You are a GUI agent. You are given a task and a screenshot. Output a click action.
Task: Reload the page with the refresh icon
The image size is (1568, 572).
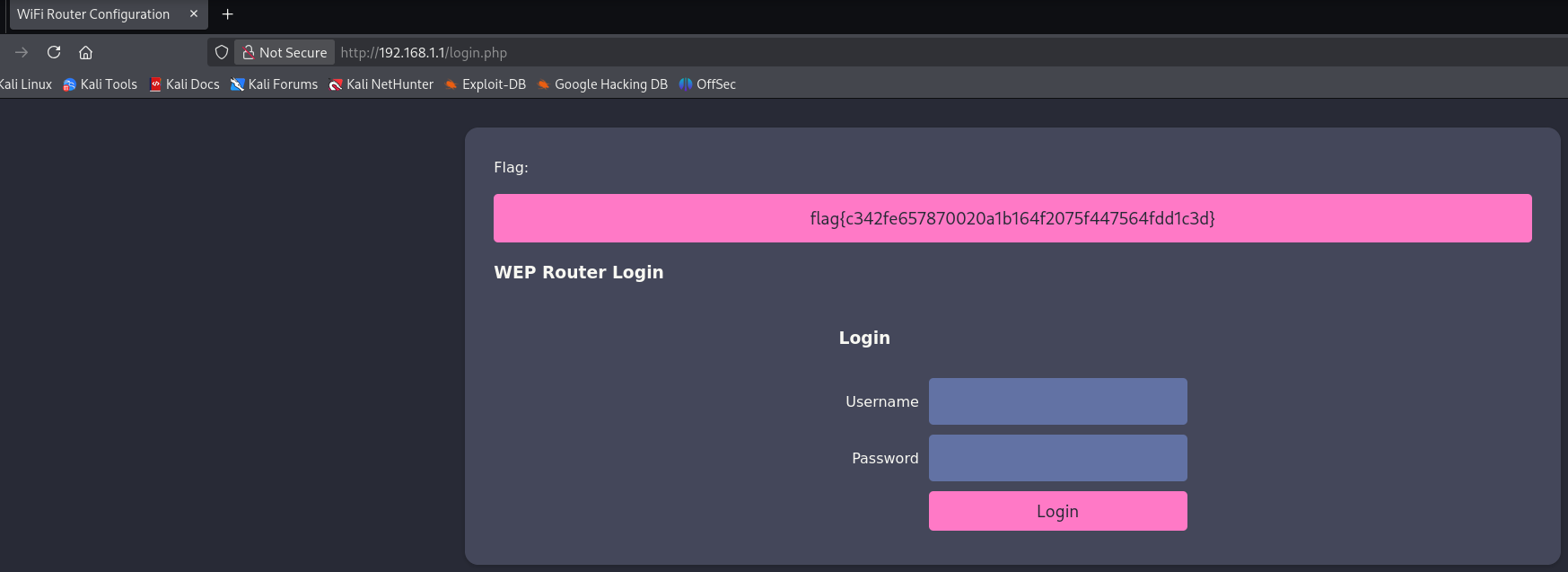(54, 52)
